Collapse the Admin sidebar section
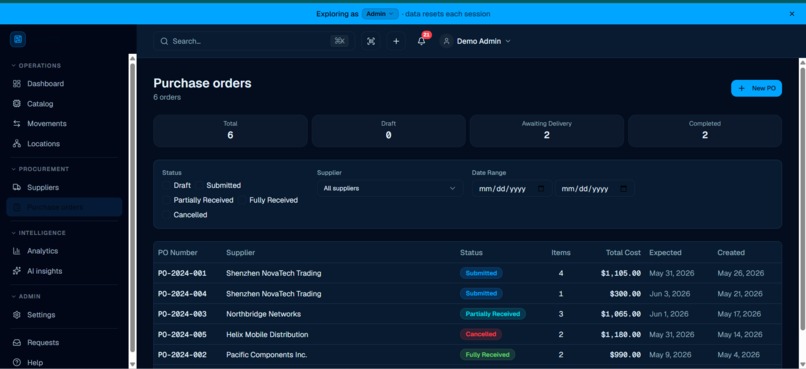 tap(26, 297)
